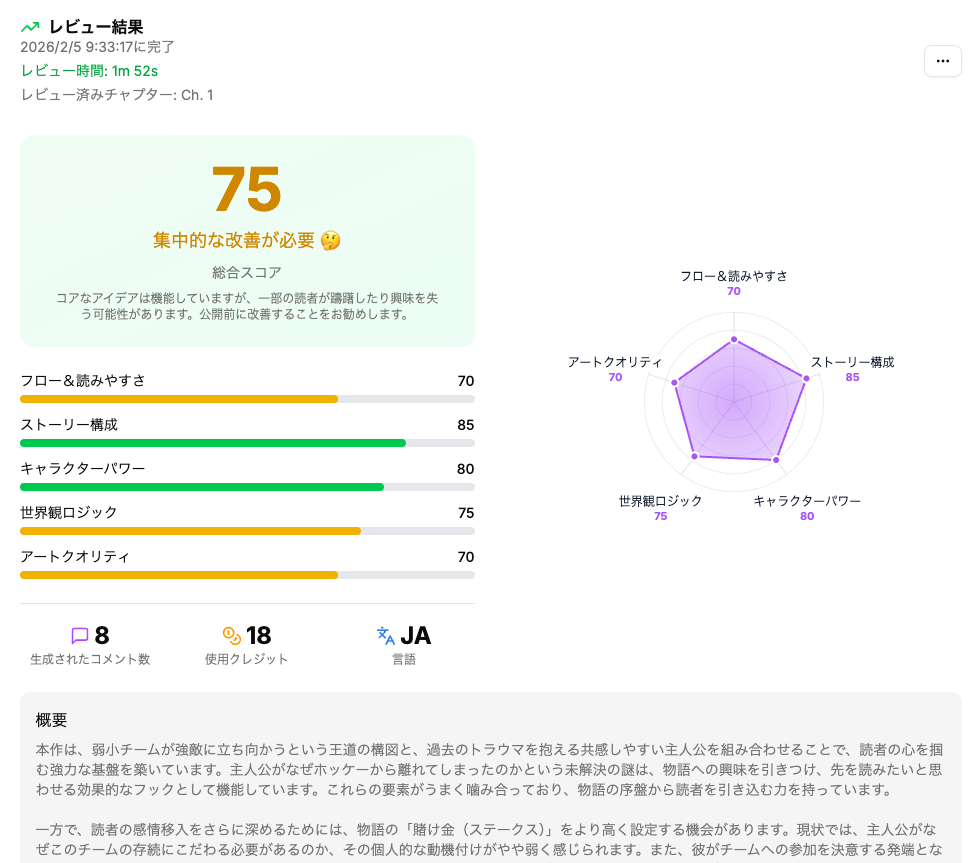Screen dimensions: 975x863
Task: Open the three-dot overflow menu
Action: tap(942, 61)
